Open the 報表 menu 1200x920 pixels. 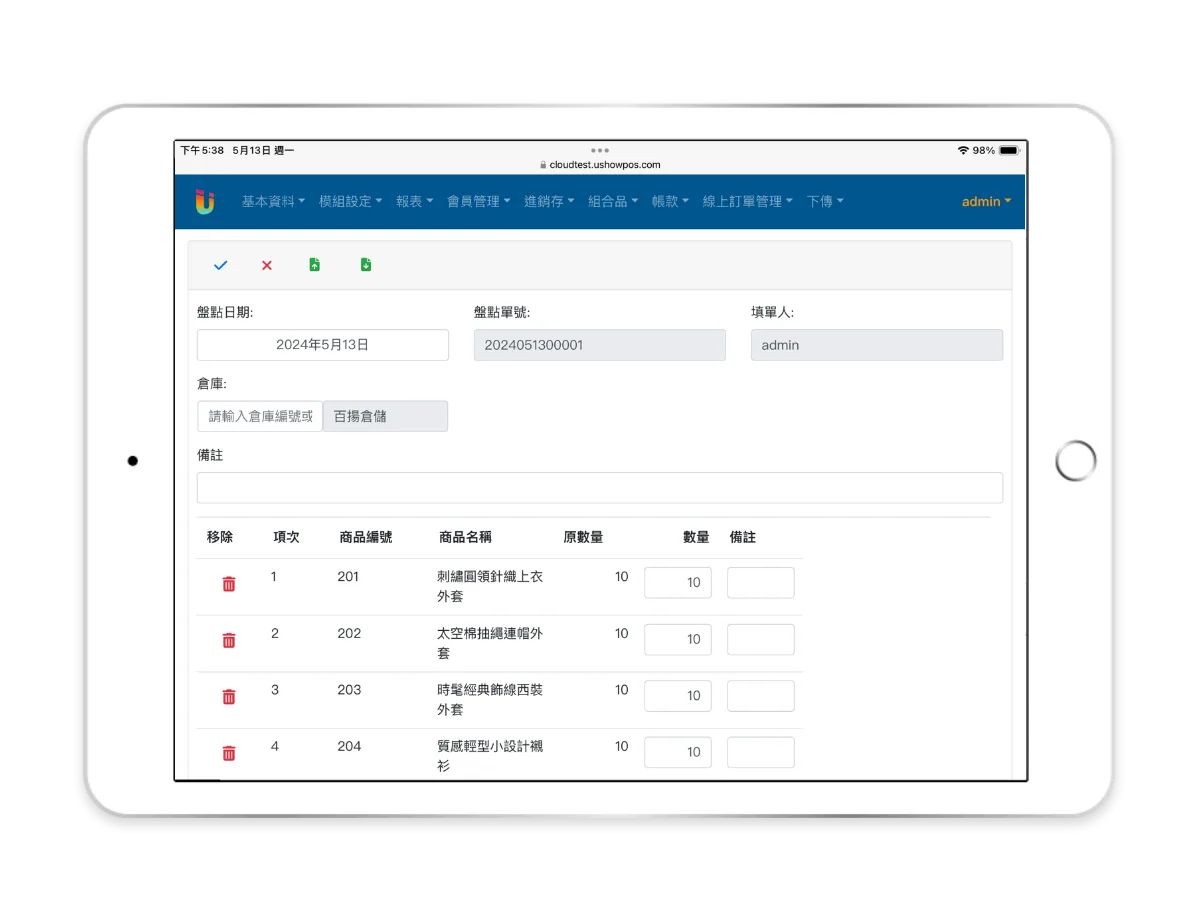[x=414, y=201]
